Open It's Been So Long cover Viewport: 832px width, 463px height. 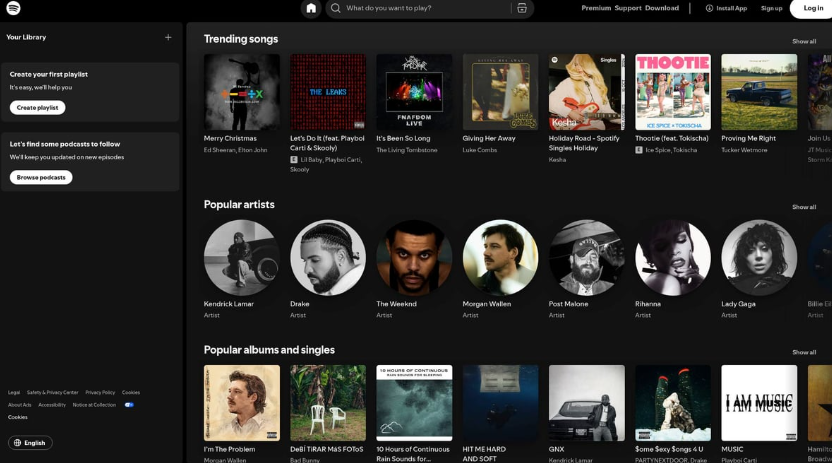414,92
